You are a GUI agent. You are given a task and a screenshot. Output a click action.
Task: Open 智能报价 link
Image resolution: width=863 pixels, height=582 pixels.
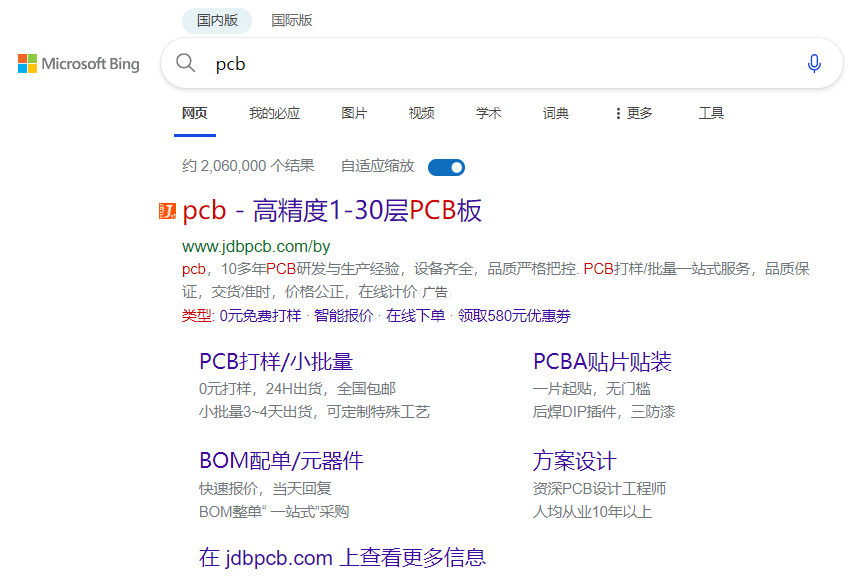(x=343, y=316)
